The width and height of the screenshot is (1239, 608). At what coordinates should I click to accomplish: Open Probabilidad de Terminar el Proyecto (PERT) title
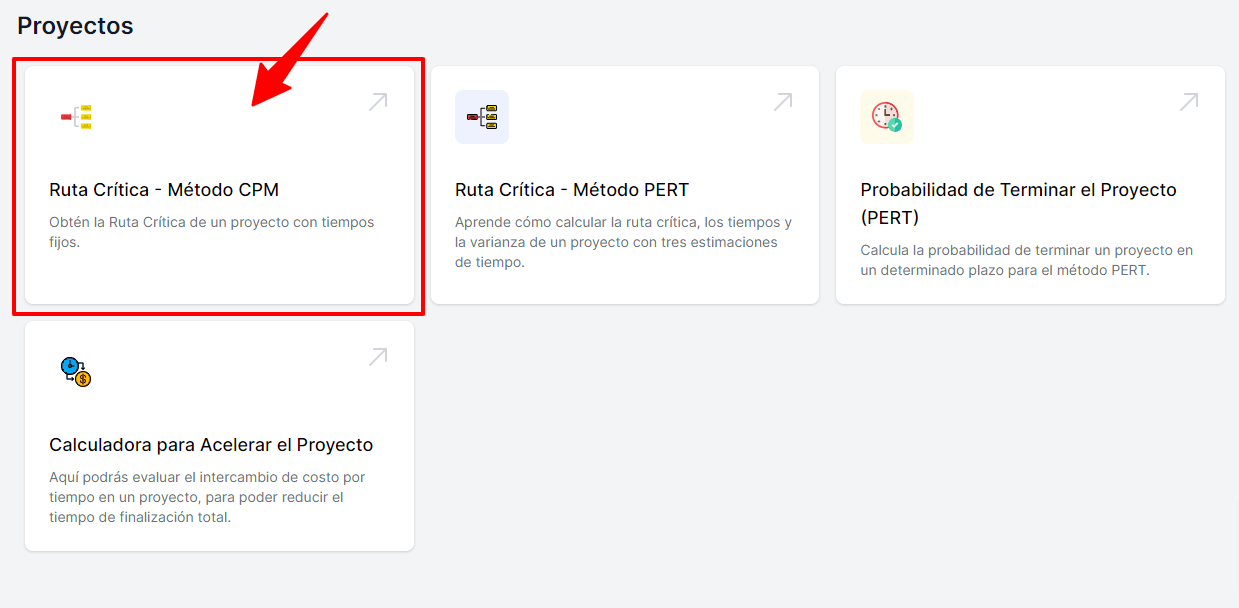point(1018,203)
